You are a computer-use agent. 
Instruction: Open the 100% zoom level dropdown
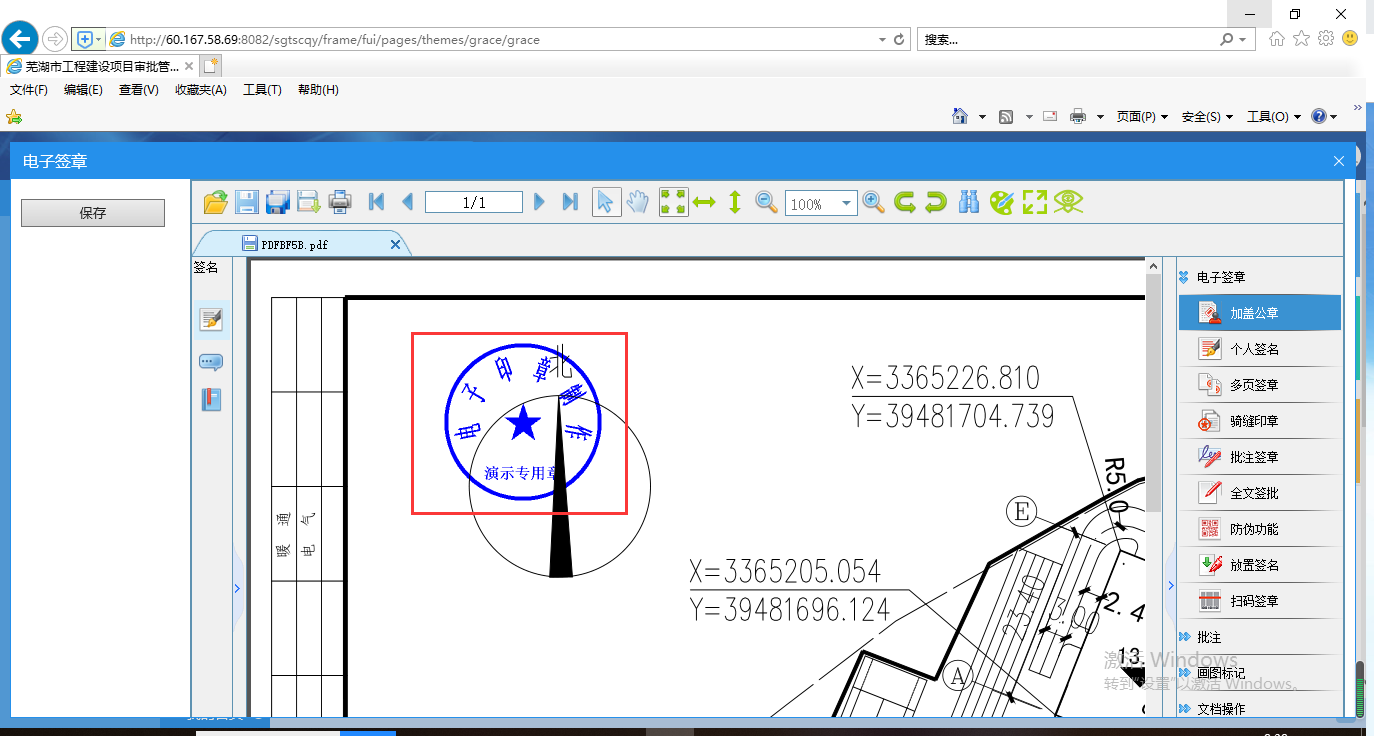pos(847,203)
